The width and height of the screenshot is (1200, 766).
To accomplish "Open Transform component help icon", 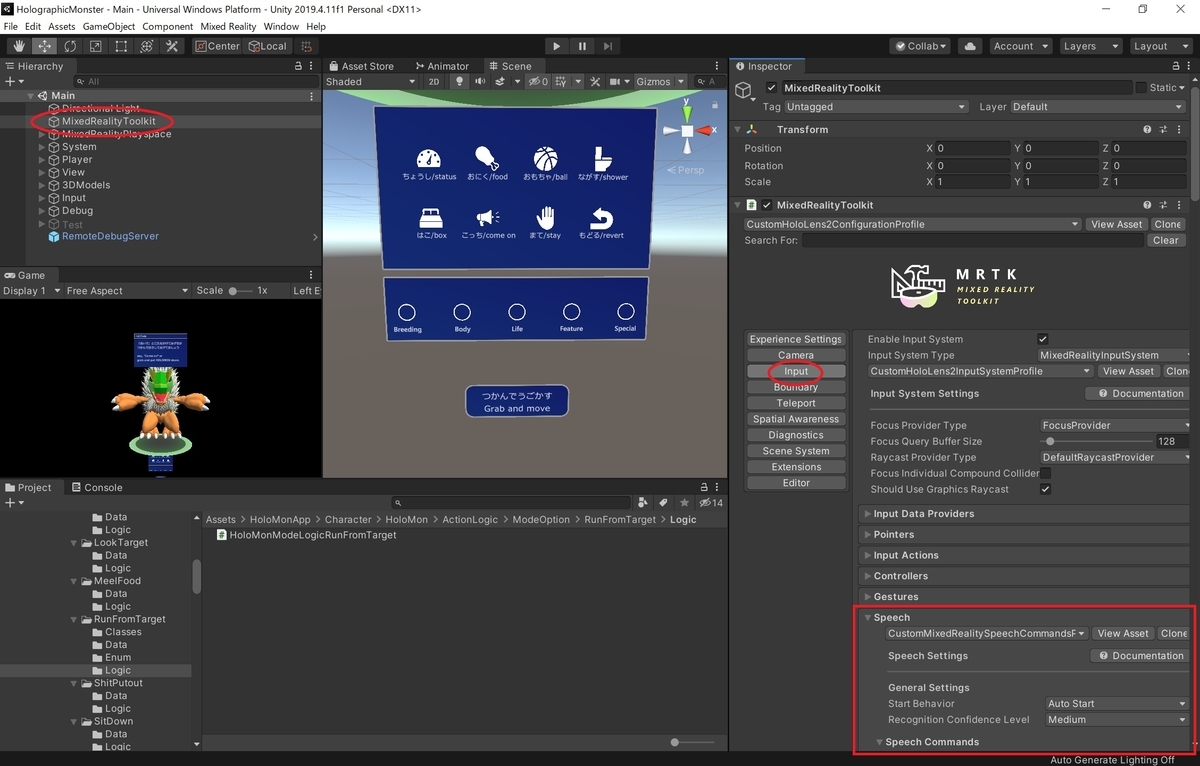I will coord(1148,129).
